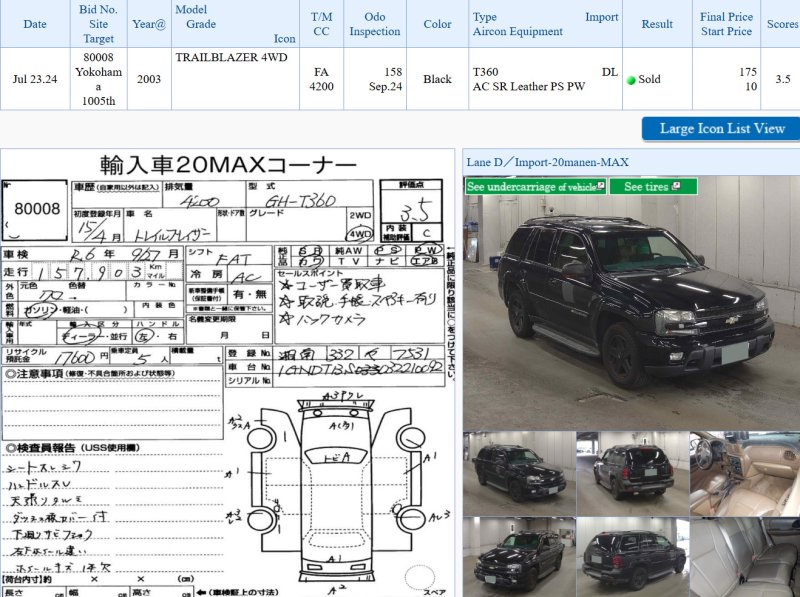800x597 pixels.
Task: Open the rear three-quarter lower thumbnail
Action: tap(630, 556)
